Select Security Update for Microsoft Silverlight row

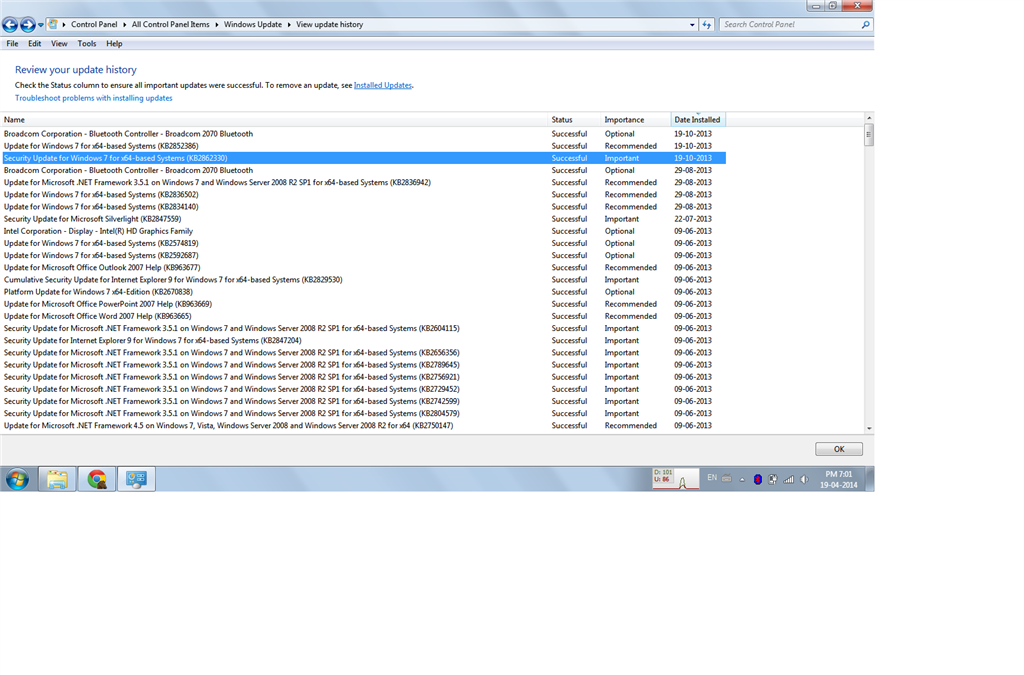pos(364,219)
